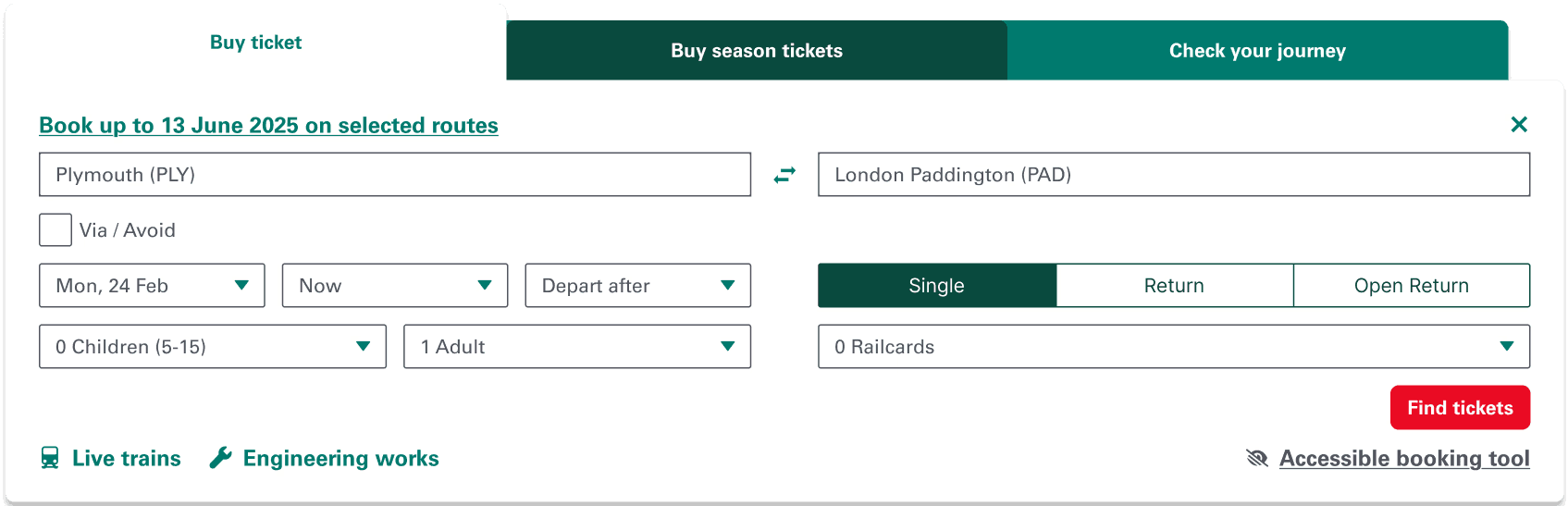The image size is (1568, 506).
Task: Click the Live trains train icon
Action: [x=50, y=458]
